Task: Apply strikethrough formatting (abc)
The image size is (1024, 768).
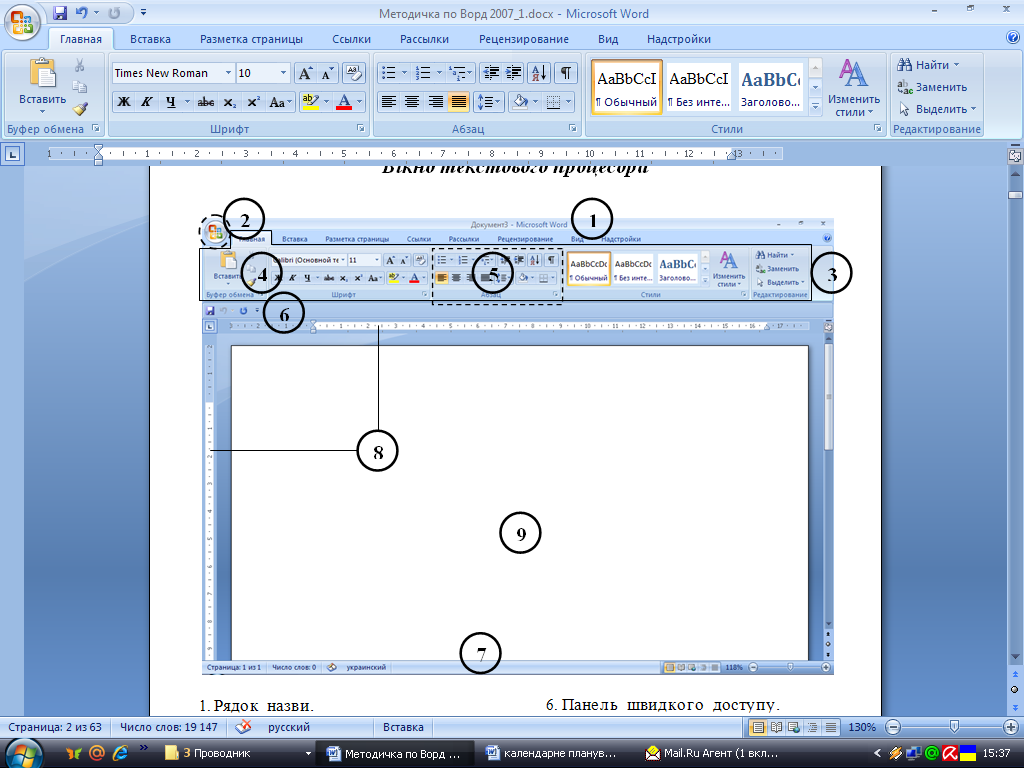Action: (x=206, y=102)
